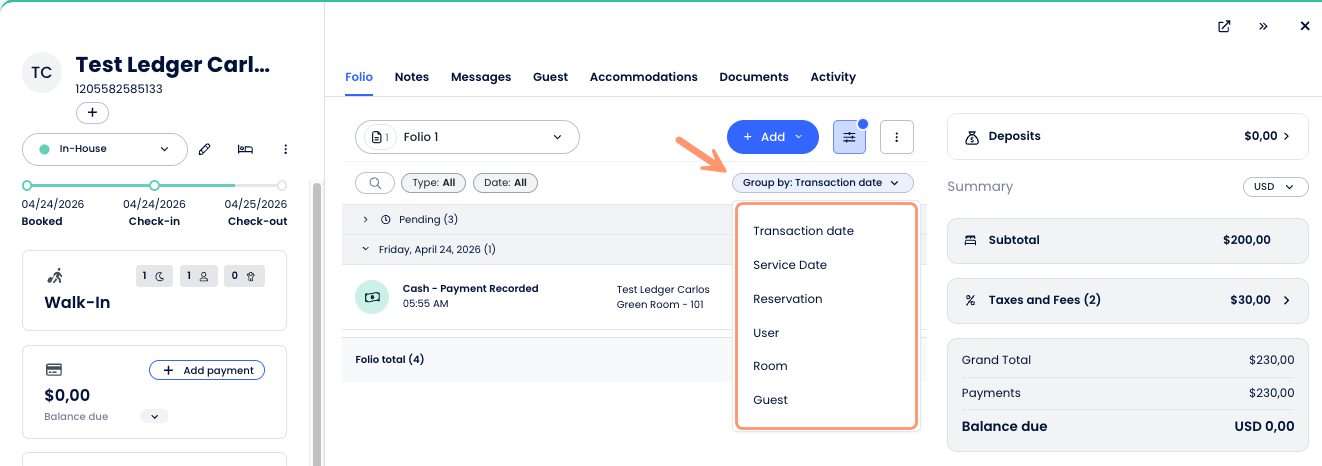Click the left panel vertical scrollbar
The height and width of the screenshot is (466, 1322).
click(317, 324)
